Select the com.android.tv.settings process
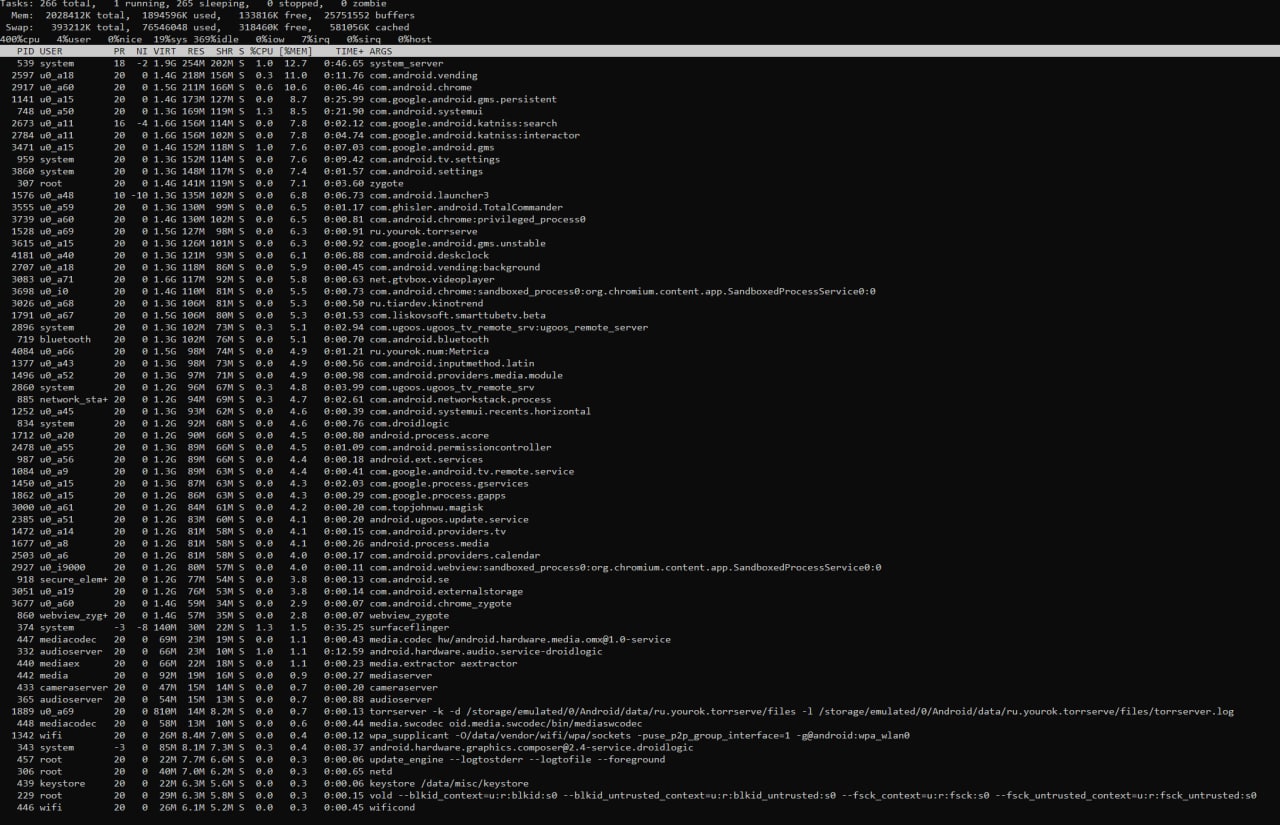 click(435, 159)
